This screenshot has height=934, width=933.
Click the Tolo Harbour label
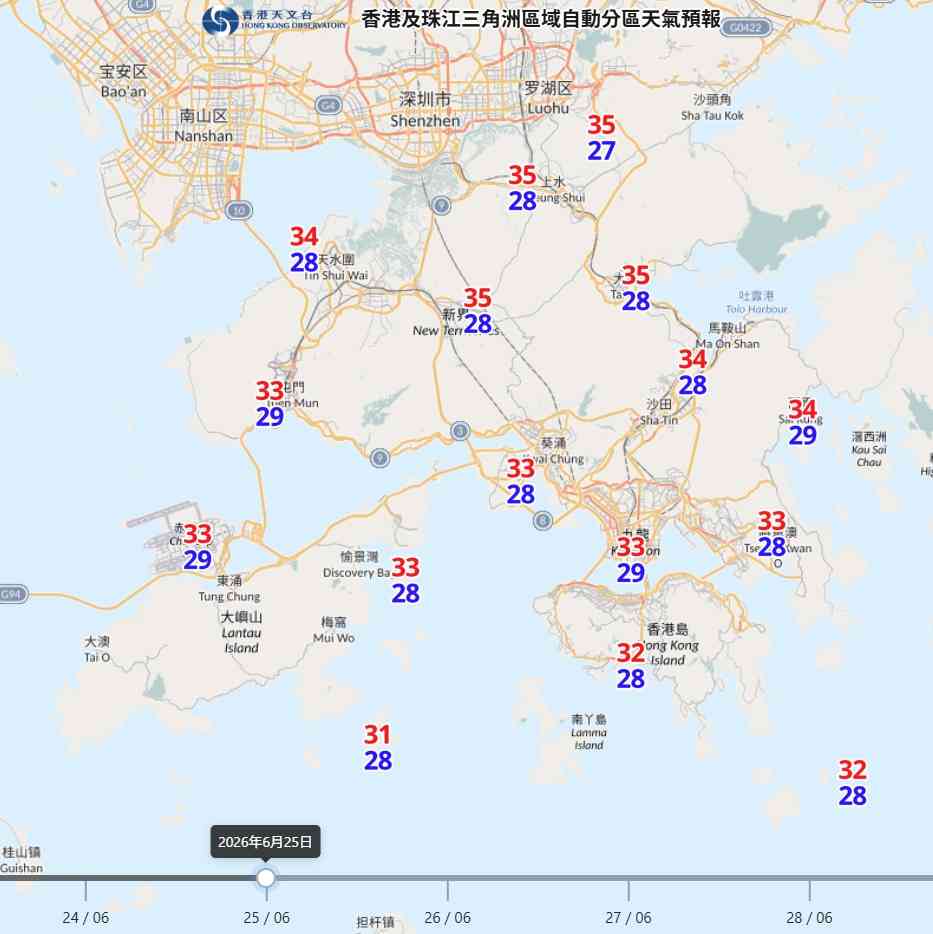click(756, 302)
